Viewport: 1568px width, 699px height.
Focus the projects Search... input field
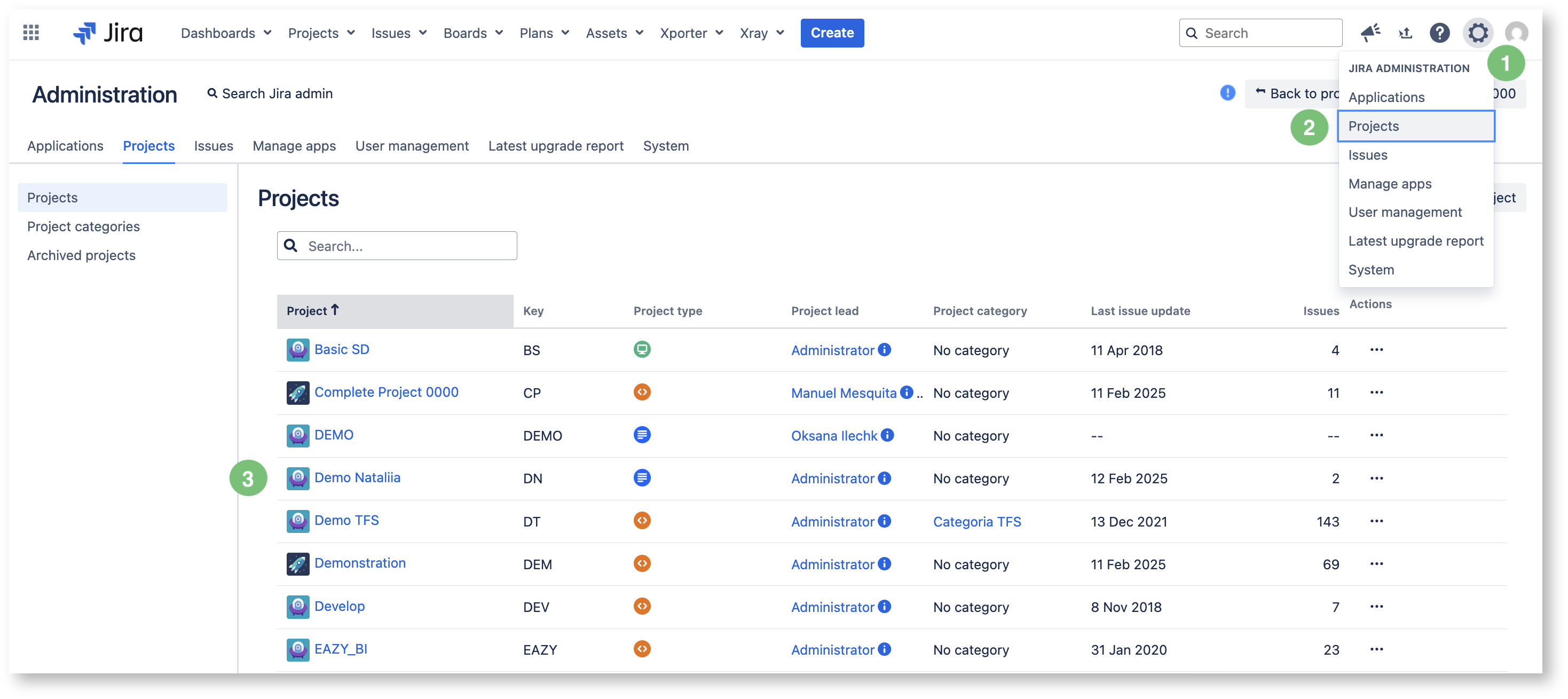(x=397, y=246)
